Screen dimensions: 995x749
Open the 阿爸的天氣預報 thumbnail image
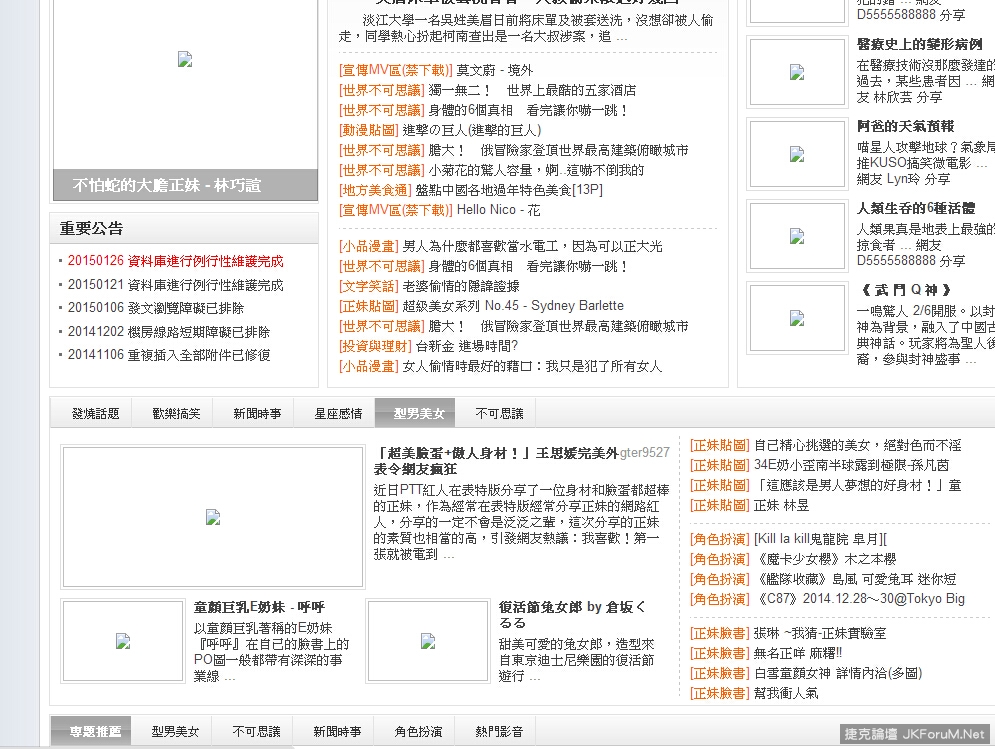coord(796,154)
